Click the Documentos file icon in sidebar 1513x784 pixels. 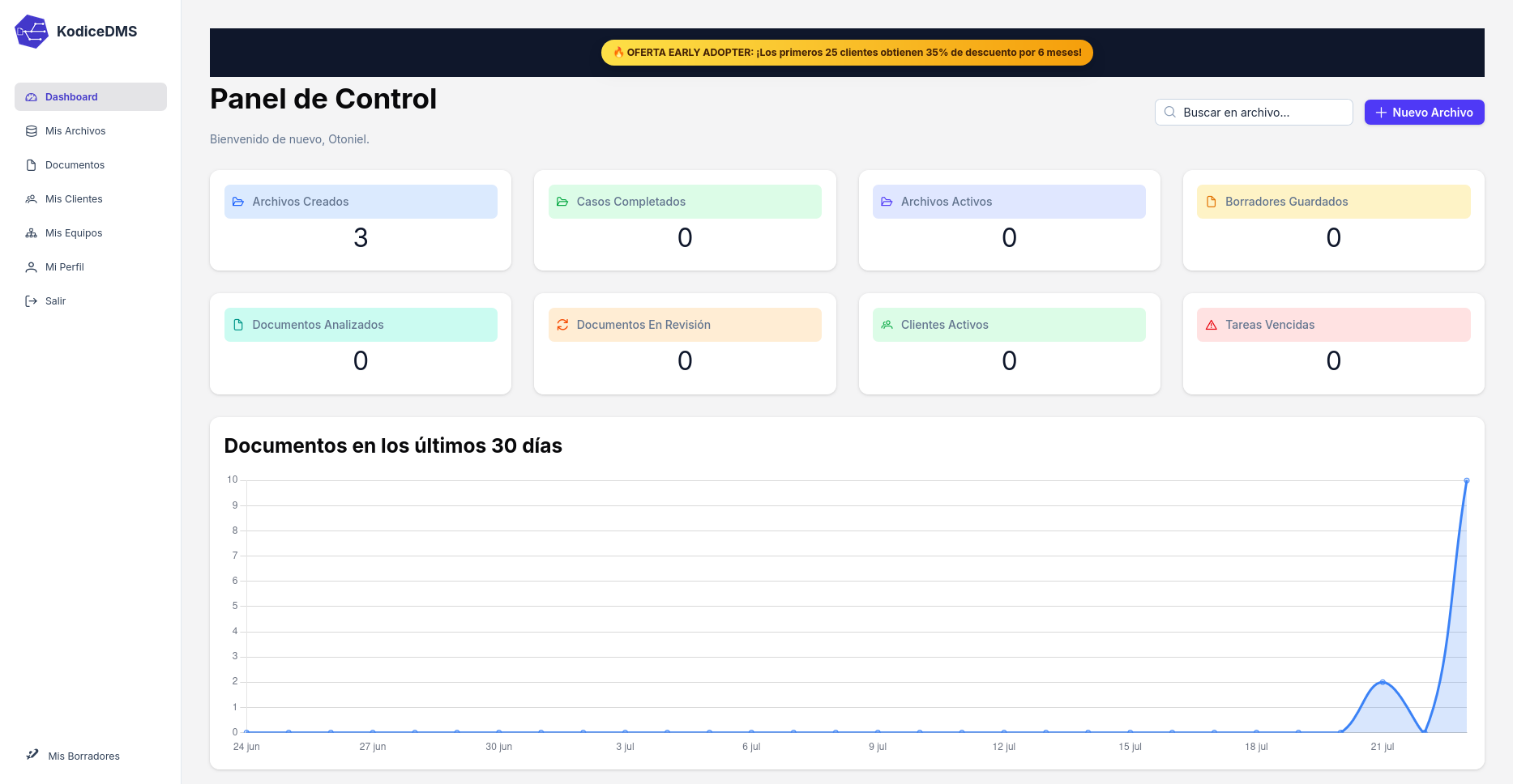[32, 165]
